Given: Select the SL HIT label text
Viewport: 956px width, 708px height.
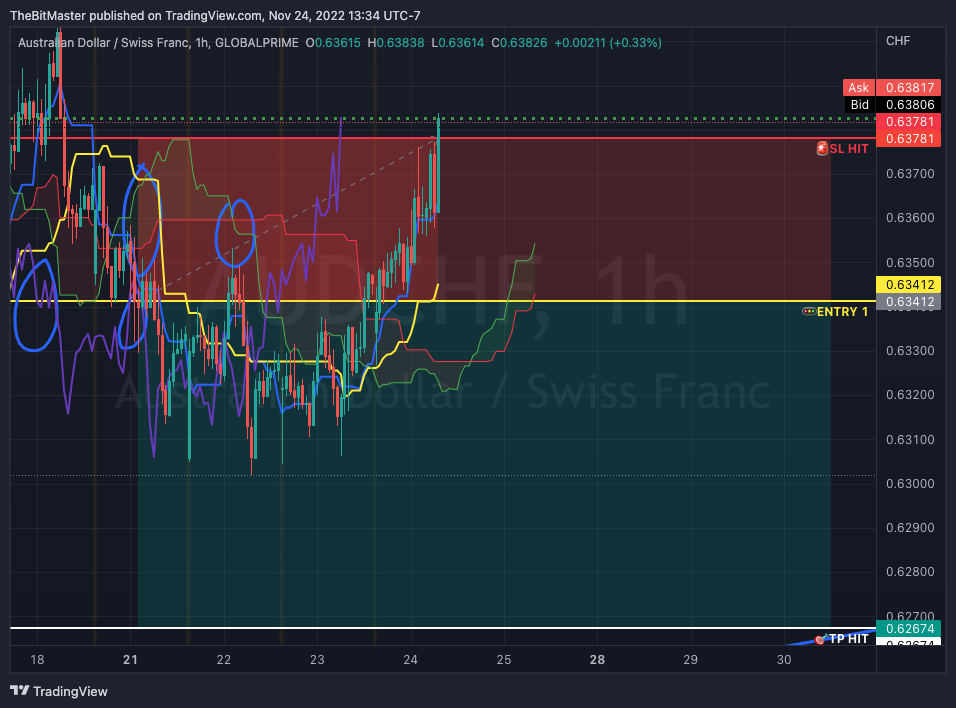Looking at the screenshot, I should tap(849, 149).
